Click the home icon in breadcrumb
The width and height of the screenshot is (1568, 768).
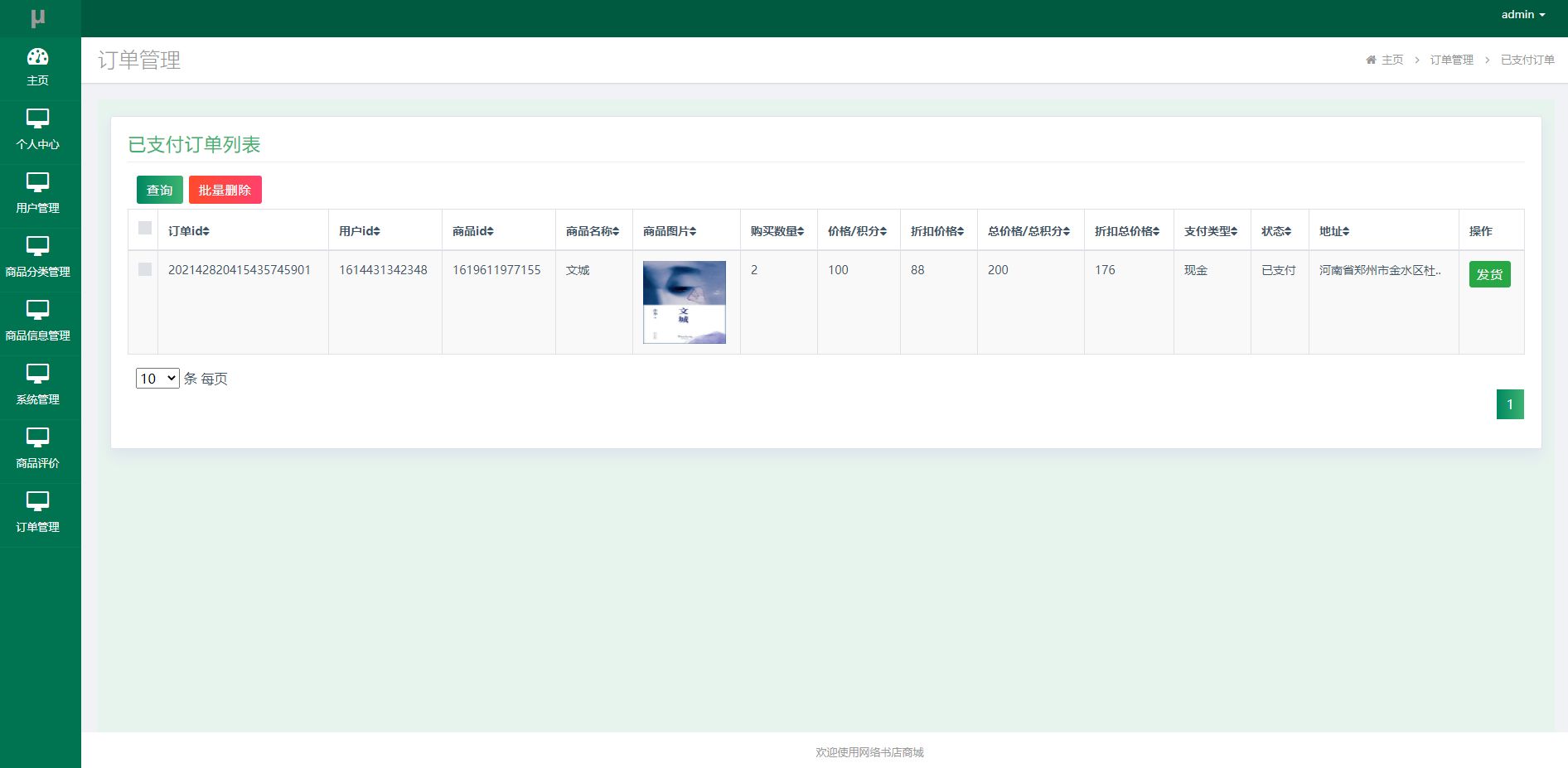(x=1371, y=60)
